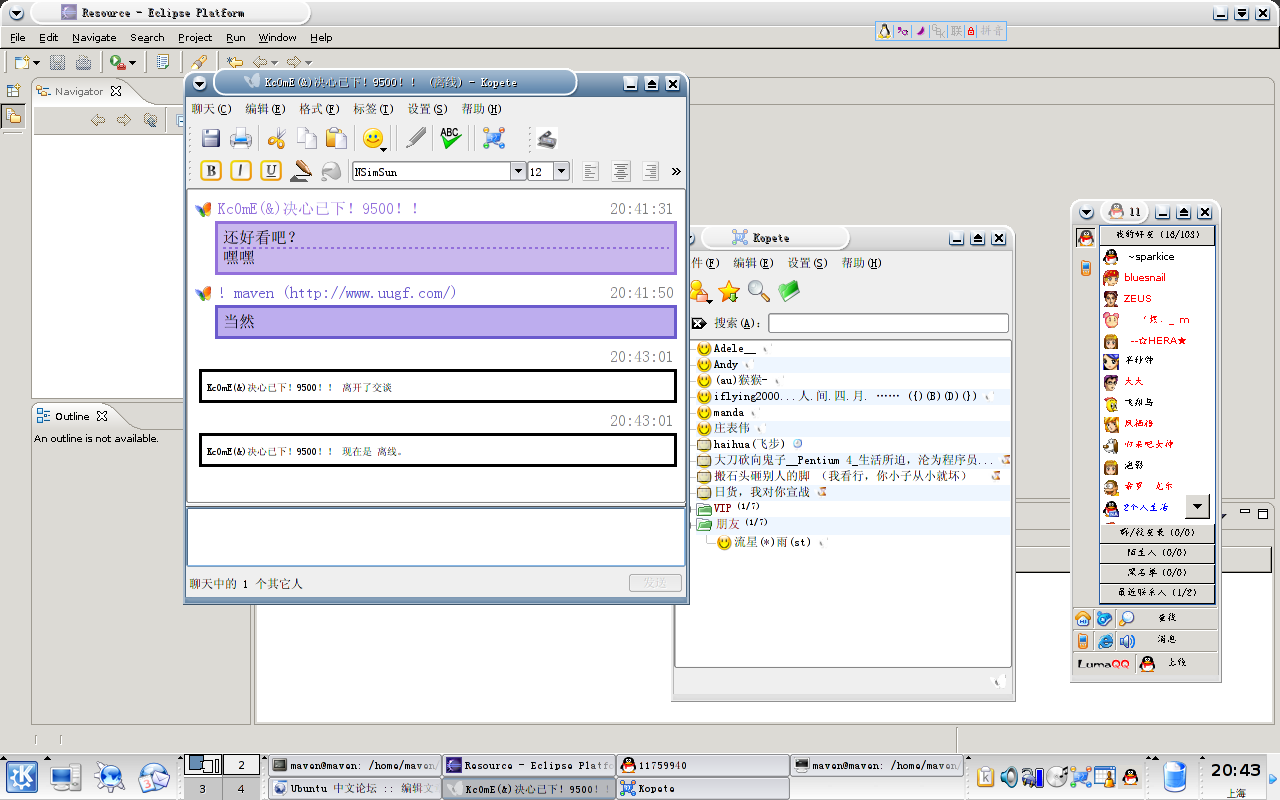
Task: Select ZEUS in LumaQQ friend list
Action: pyautogui.click(x=1137, y=298)
